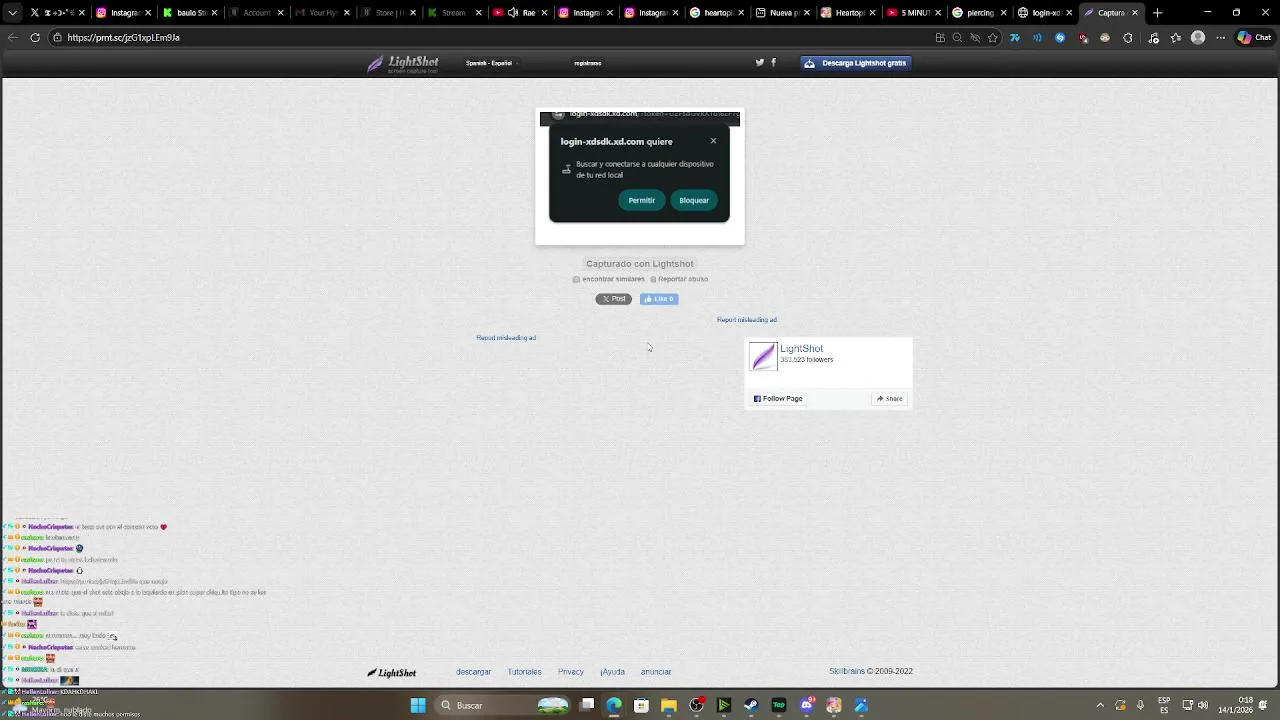
Task: Open browser settings and more menu
Action: (x=1221, y=38)
